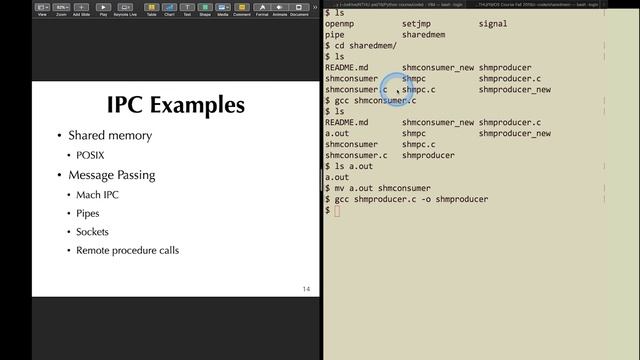Click 'openmp' in terminal listing
This screenshot has height=360, width=640.
point(340,24)
